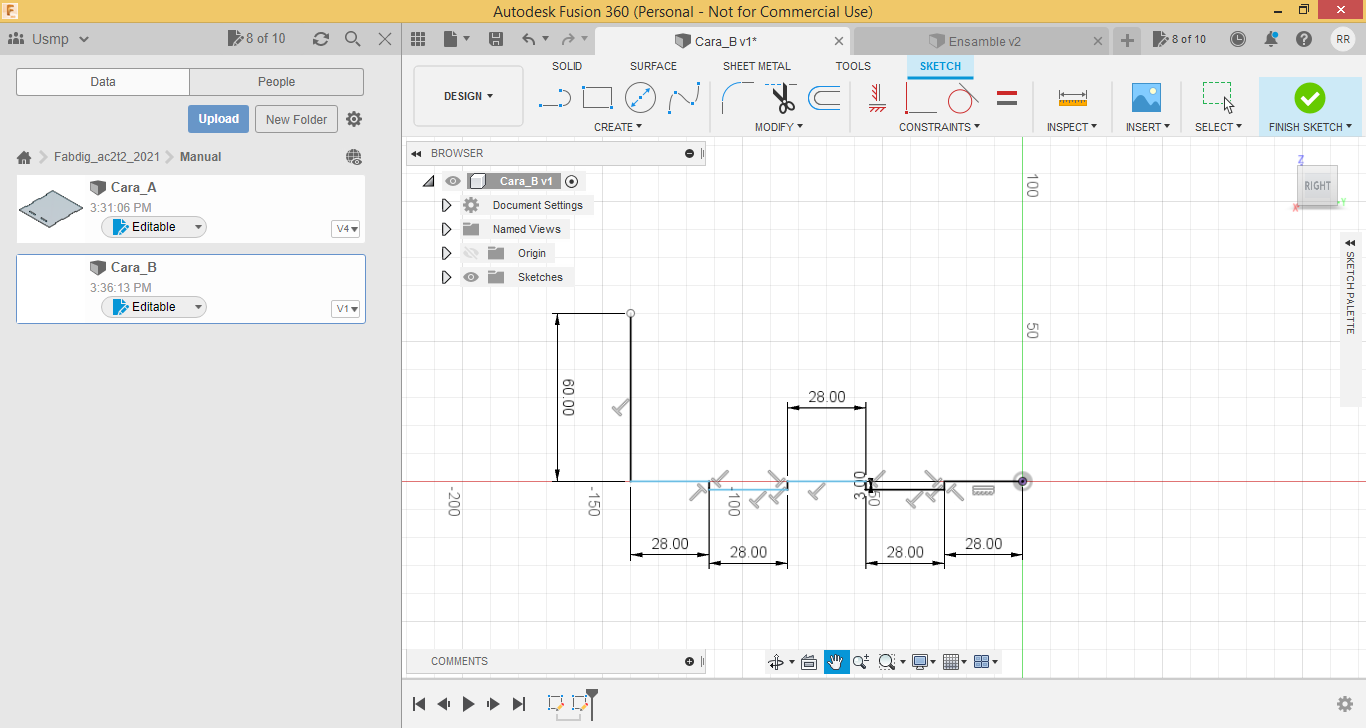The image size is (1366, 728).
Task: Show the hidden Origin folder
Action: pyautogui.click(x=471, y=253)
